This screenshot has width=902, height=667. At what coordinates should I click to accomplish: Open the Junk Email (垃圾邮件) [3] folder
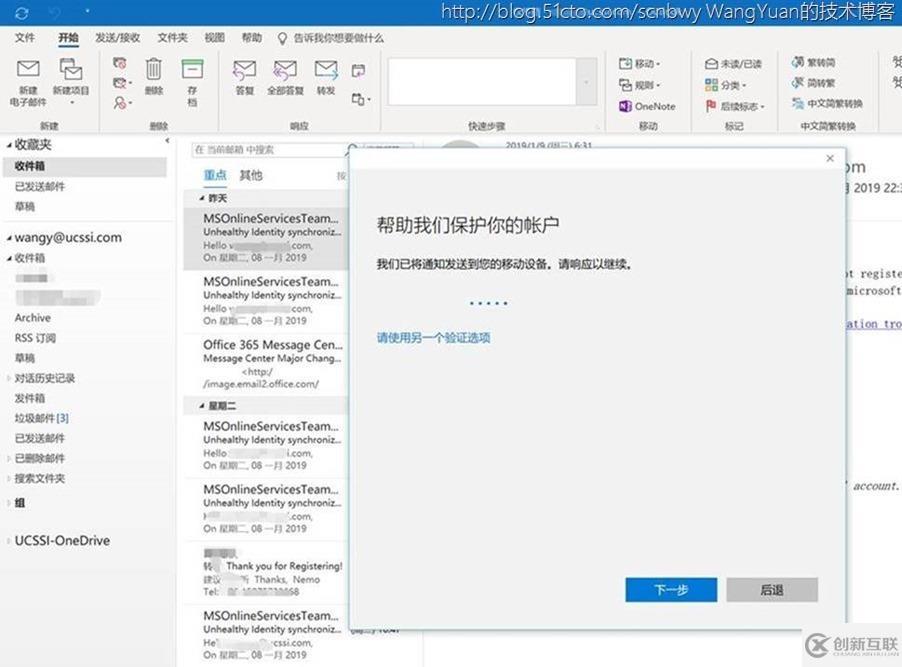point(41,418)
